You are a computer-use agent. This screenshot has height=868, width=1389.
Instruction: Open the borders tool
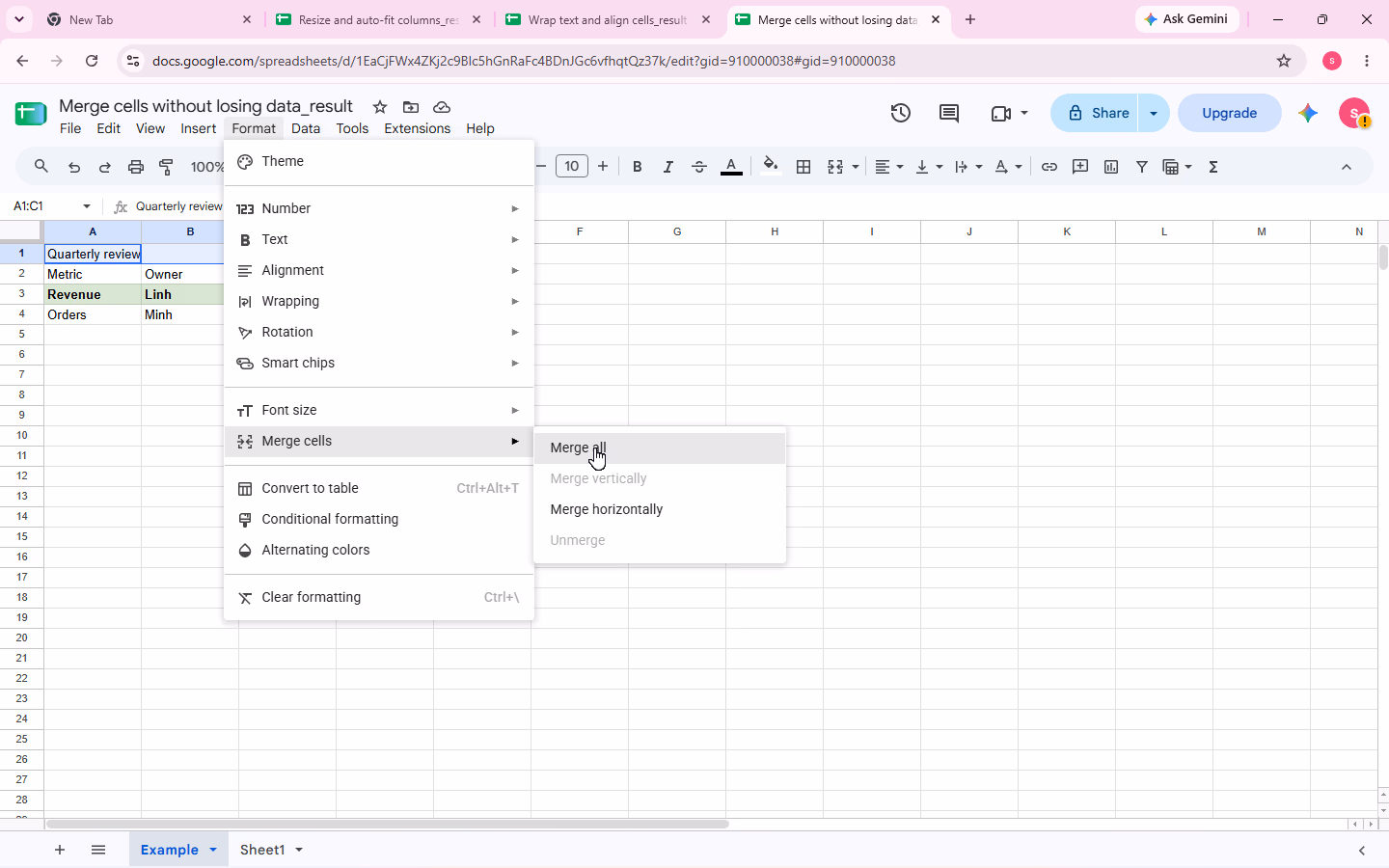(803, 167)
